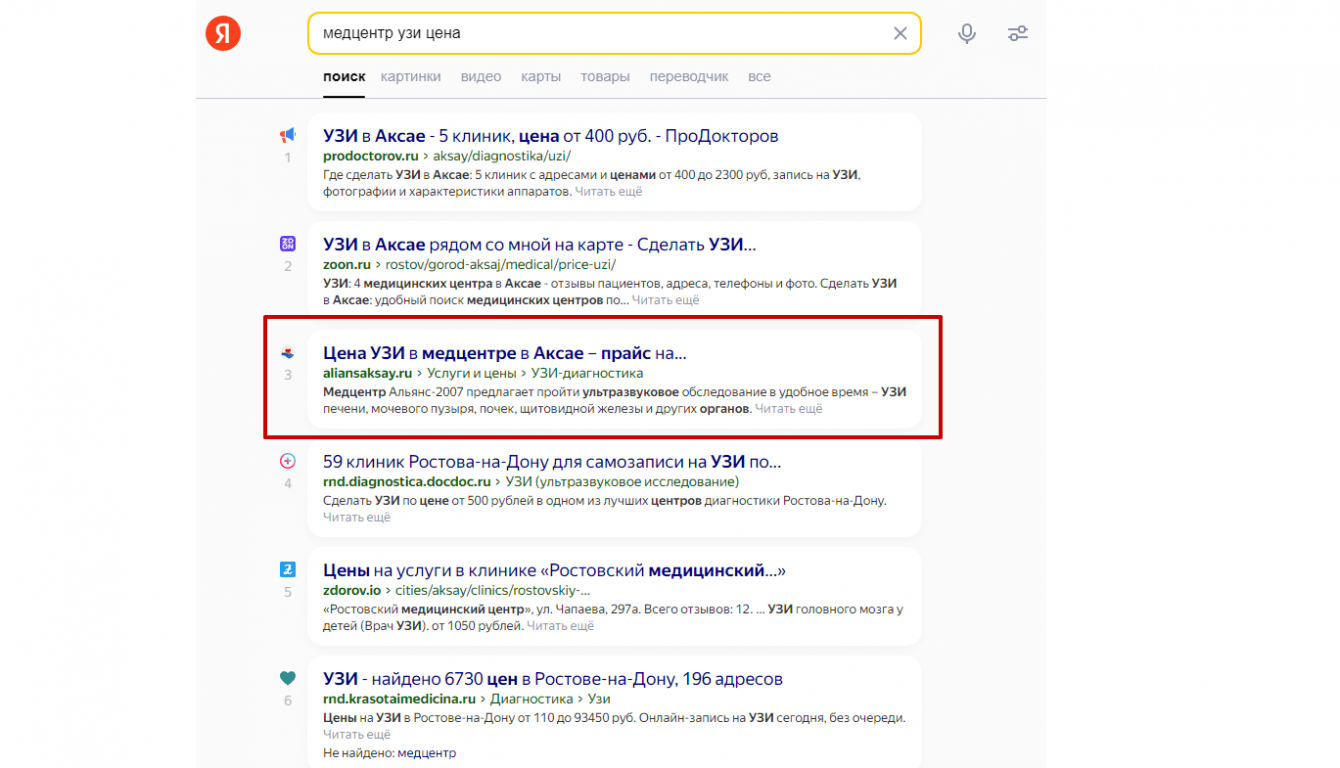Switch to the 'картинки' tab
The width and height of the screenshot is (1340, 768).
[411, 77]
